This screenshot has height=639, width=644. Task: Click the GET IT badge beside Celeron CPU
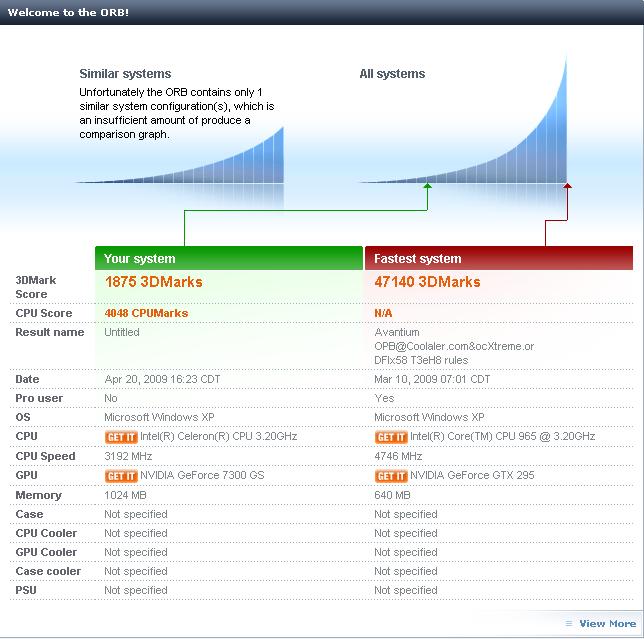click(121, 437)
